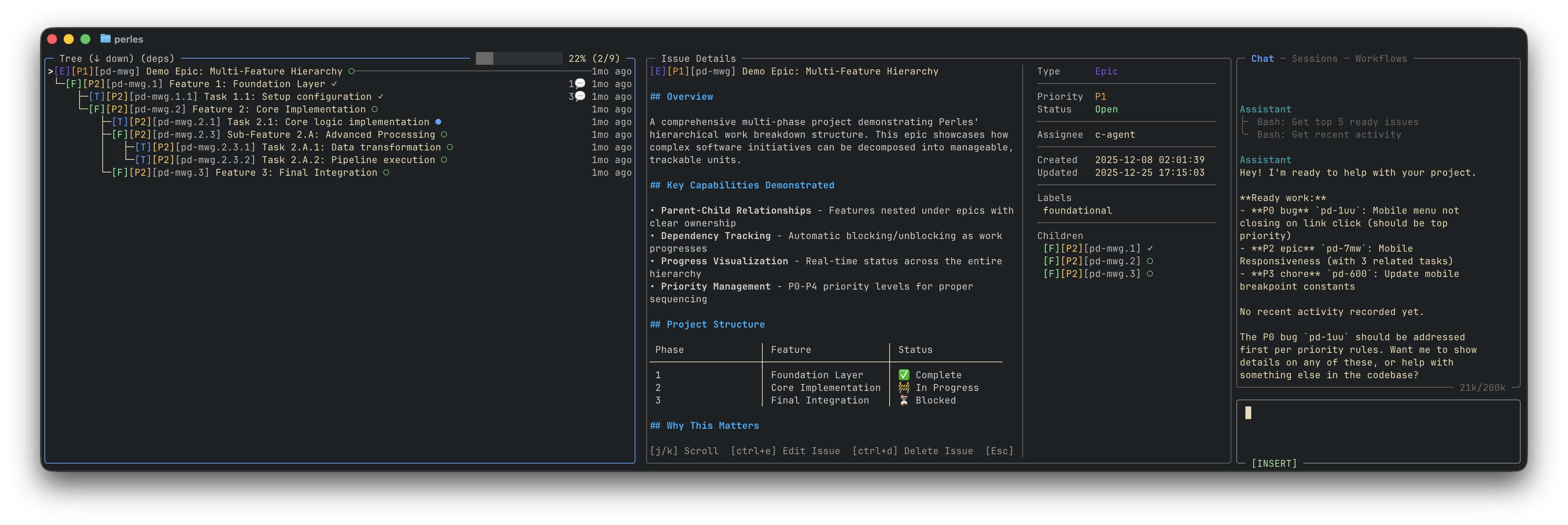Click the ctrl+e Edit Issue hint
Viewport: 1568px width, 525px height.
tap(785, 451)
